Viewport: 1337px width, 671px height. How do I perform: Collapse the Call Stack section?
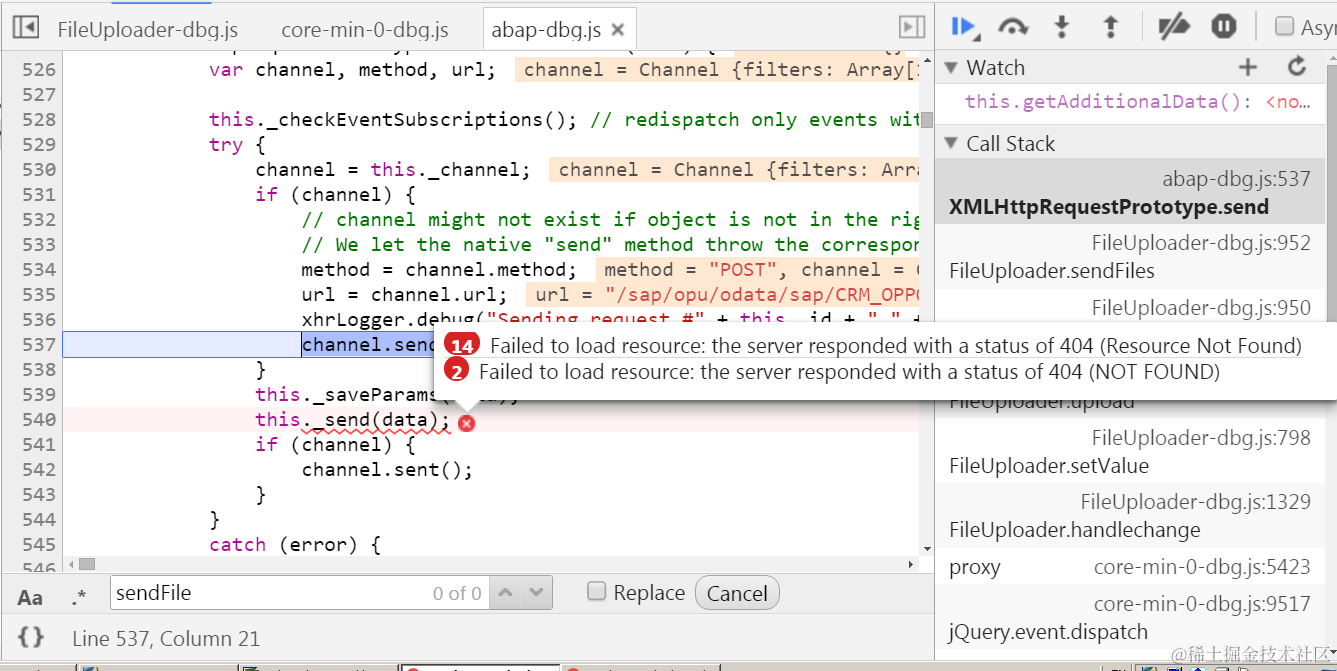point(950,143)
